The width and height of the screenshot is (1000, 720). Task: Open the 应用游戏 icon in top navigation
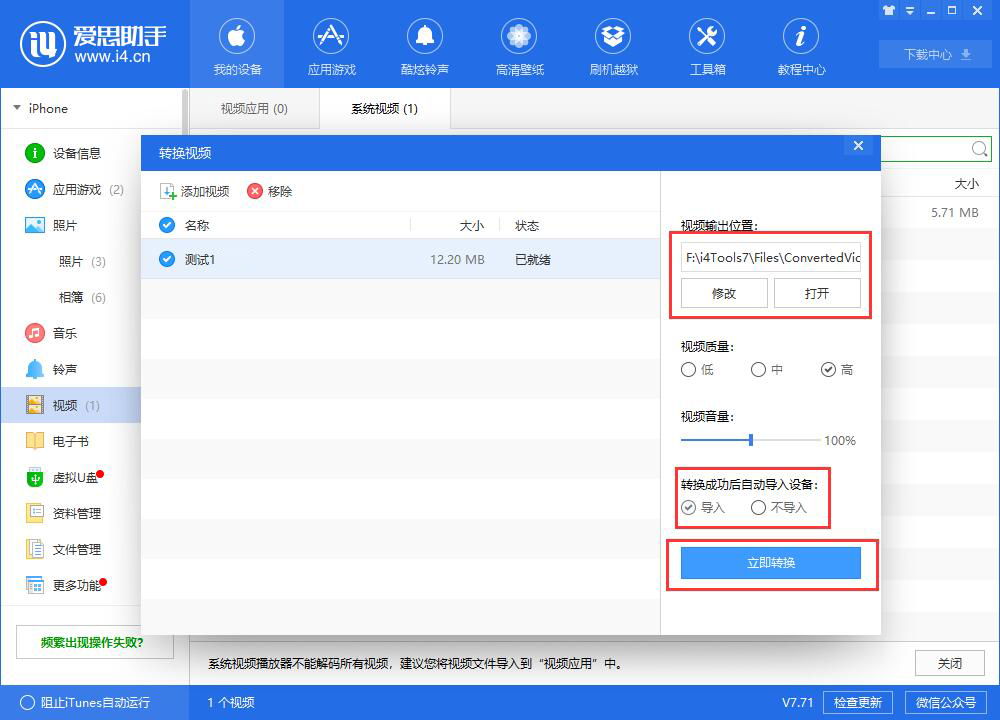pyautogui.click(x=330, y=44)
